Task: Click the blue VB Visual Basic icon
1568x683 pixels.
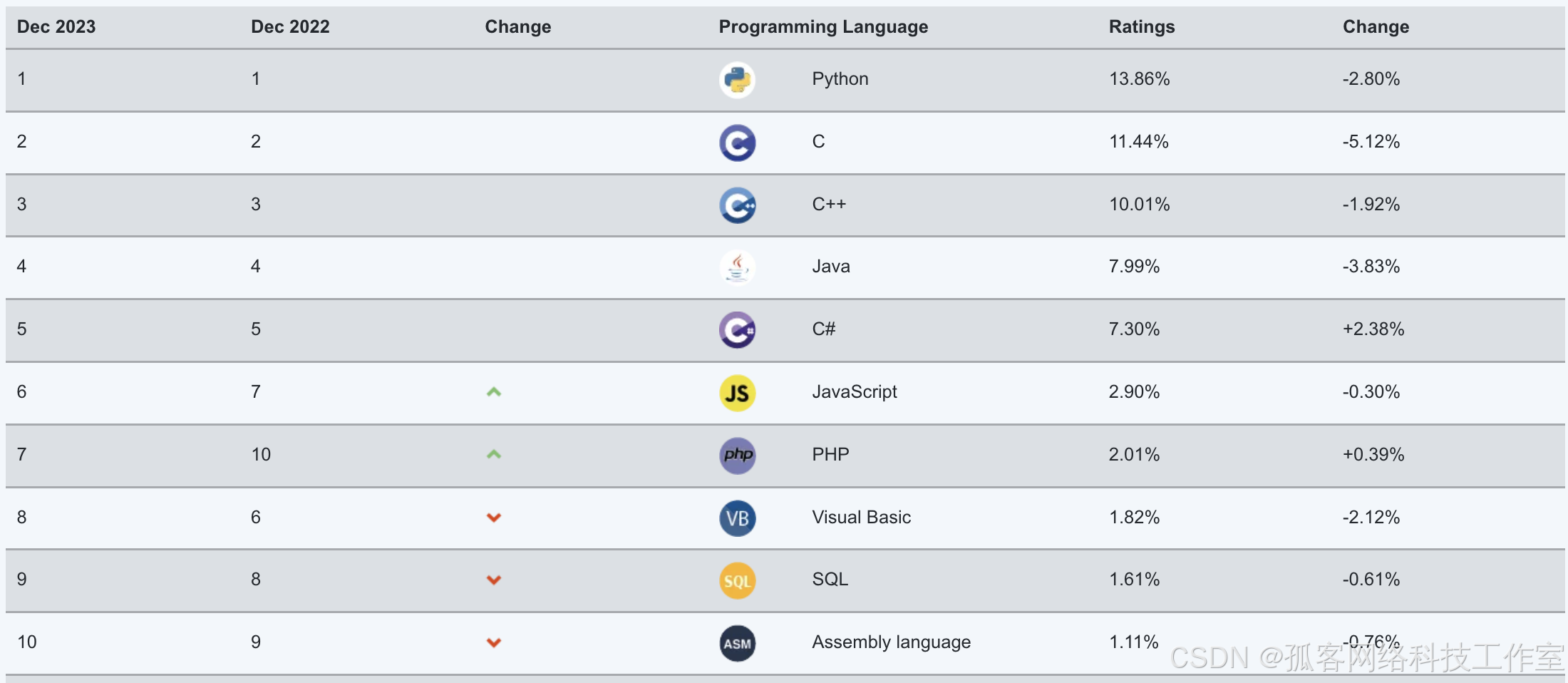Action: 737,518
